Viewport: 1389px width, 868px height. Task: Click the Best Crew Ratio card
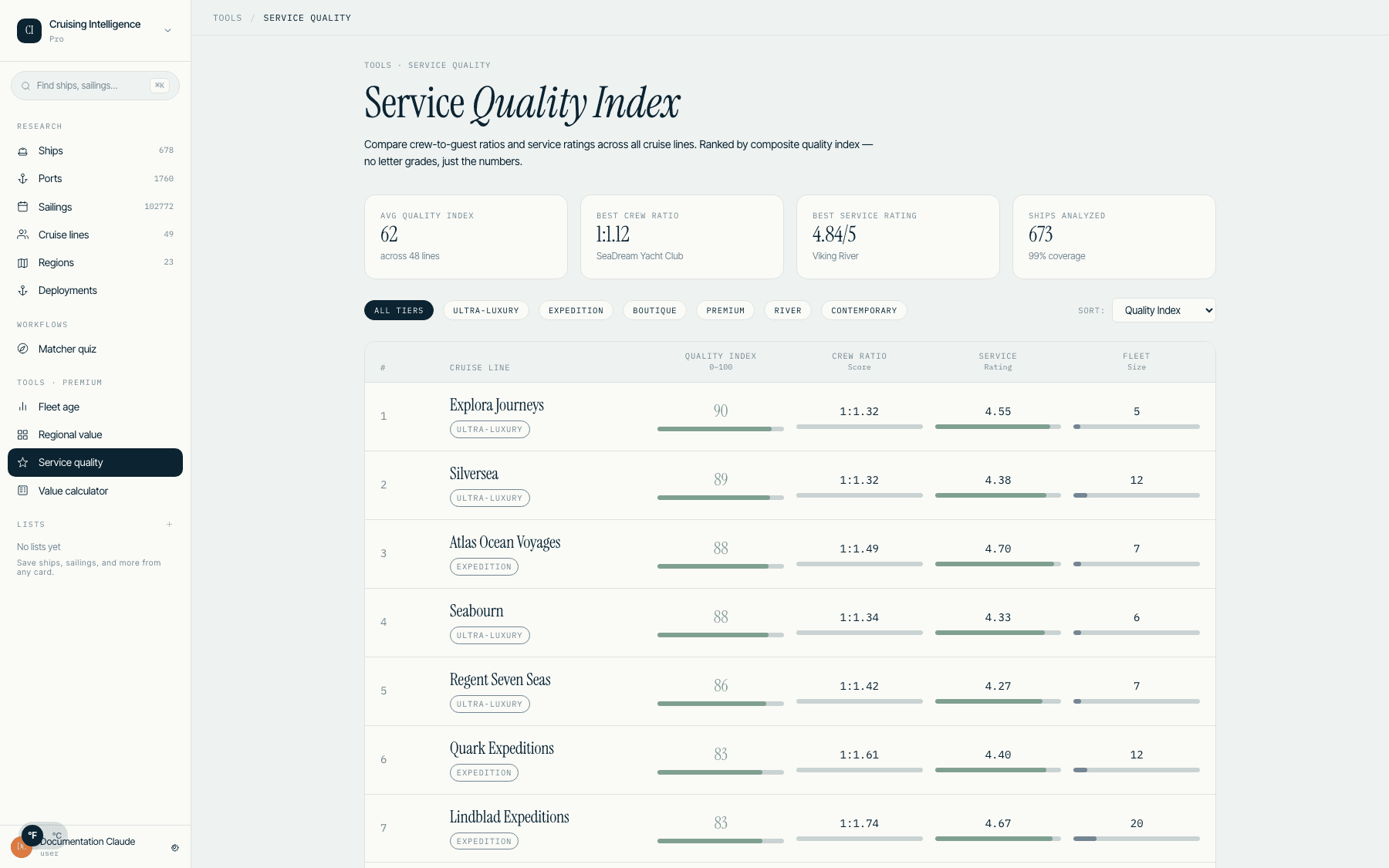682,237
